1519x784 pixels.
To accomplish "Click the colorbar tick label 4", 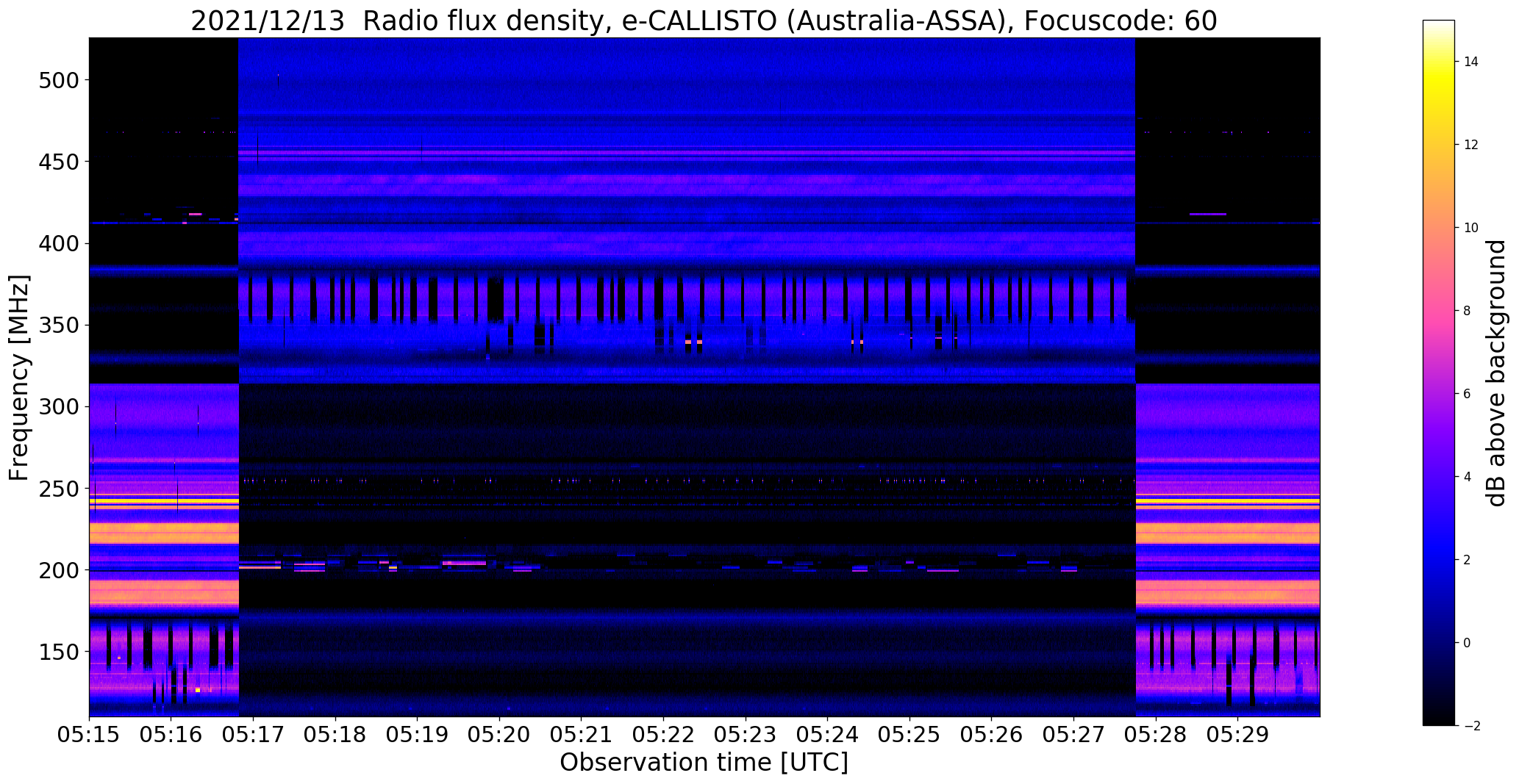I will tap(1468, 477).
